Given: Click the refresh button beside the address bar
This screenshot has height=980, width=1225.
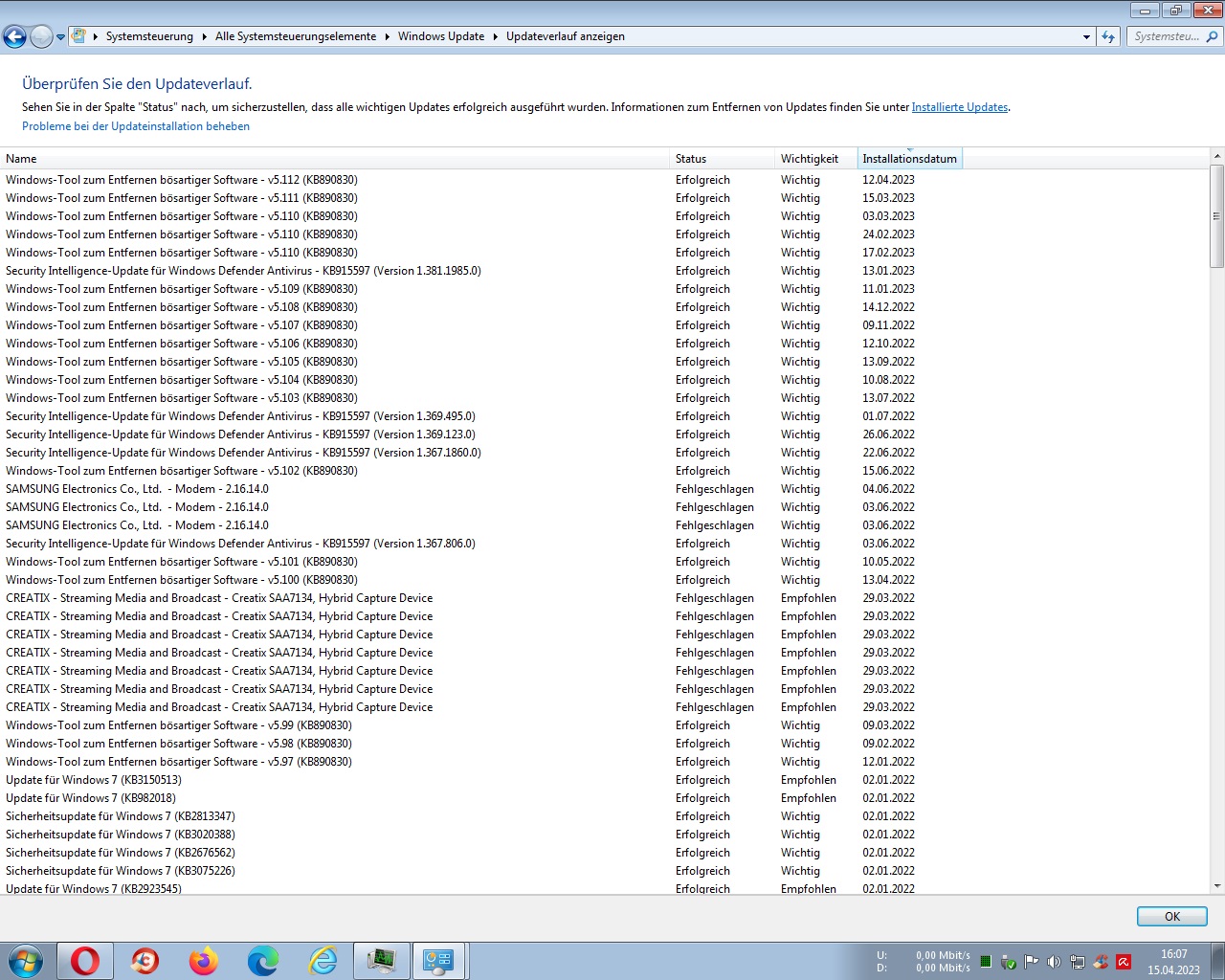Looking at the screenshot, I should coord(1108,36).
